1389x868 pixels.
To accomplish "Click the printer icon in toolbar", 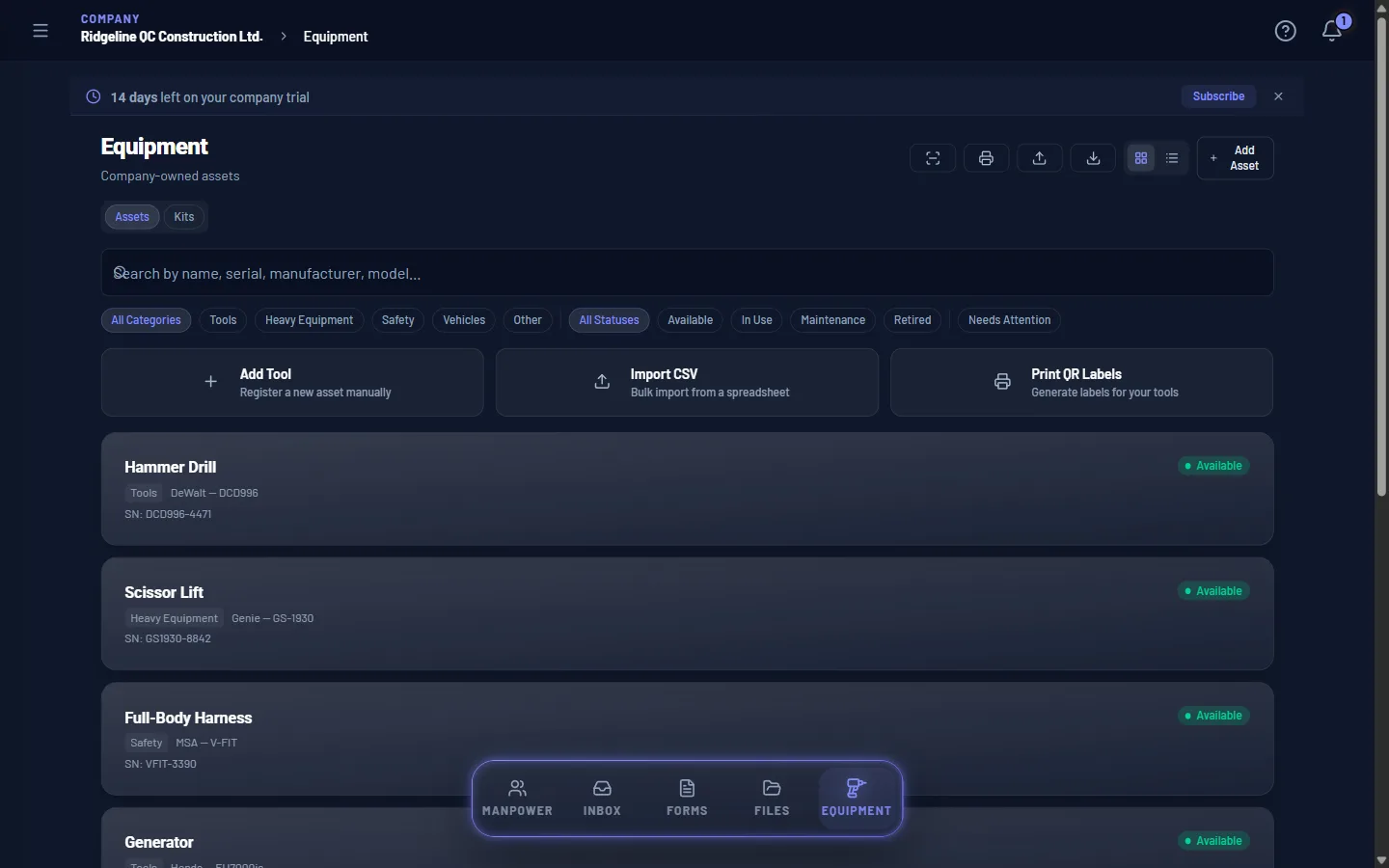I will point(986,158).
